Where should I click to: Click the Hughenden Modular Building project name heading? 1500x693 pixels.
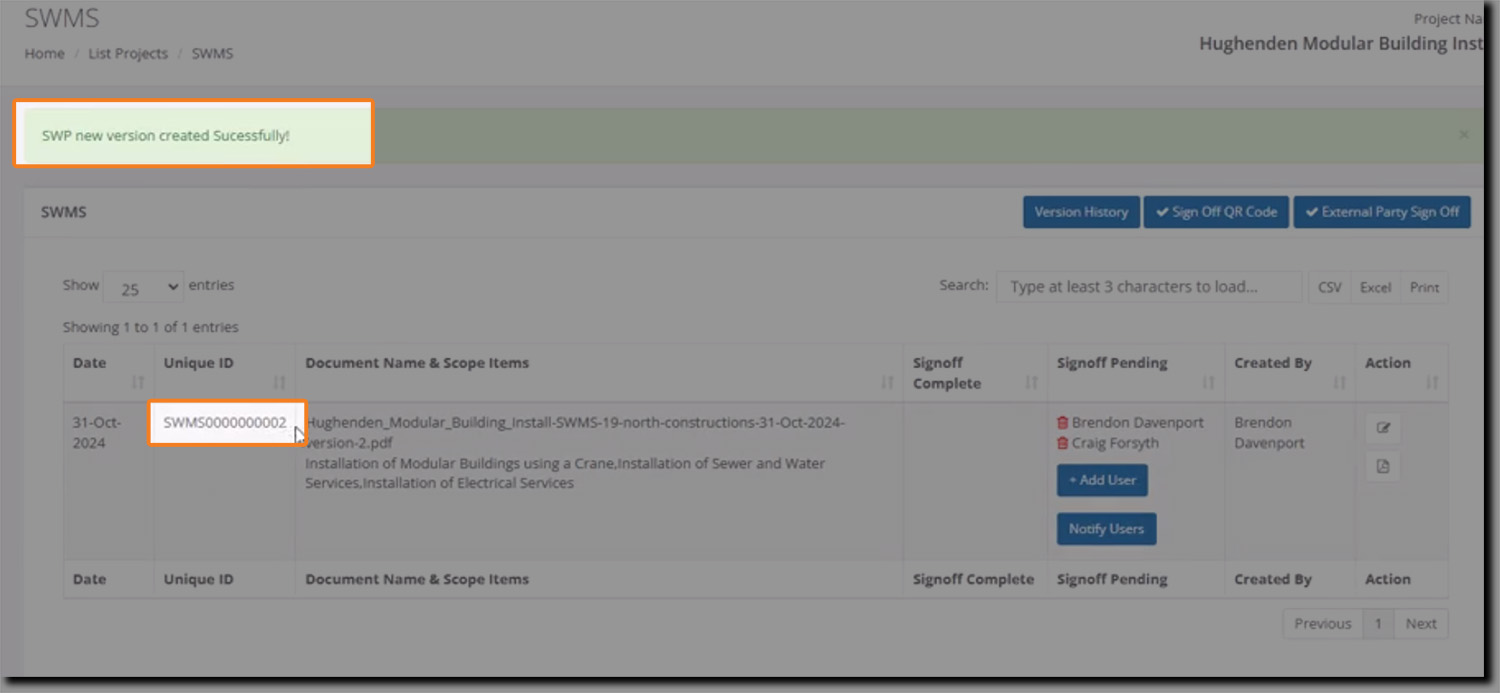click(x=1340, y=44)
